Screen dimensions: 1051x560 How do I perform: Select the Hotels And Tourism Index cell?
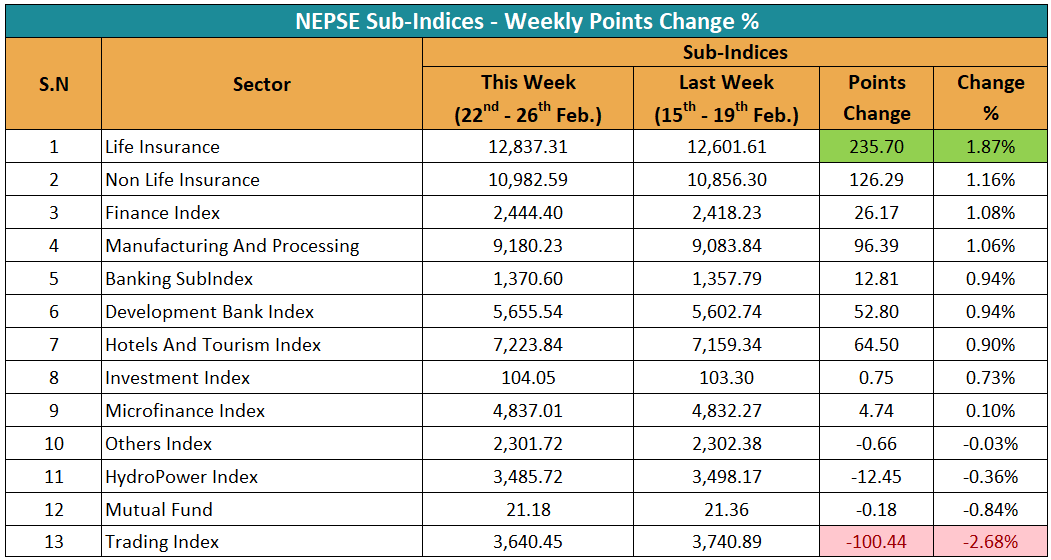coord(213,345)
